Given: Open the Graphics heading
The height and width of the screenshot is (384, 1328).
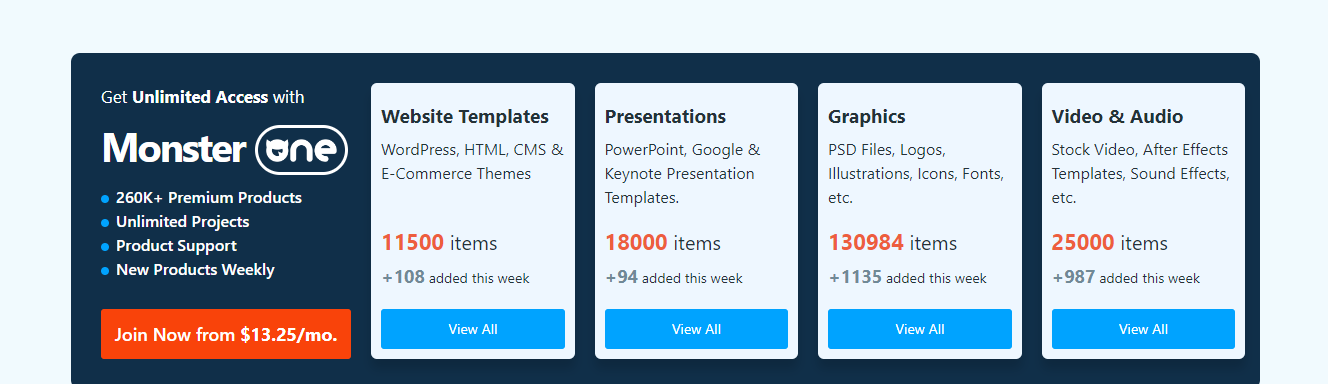Looking at the screenshot, I should tap(867, 117).
